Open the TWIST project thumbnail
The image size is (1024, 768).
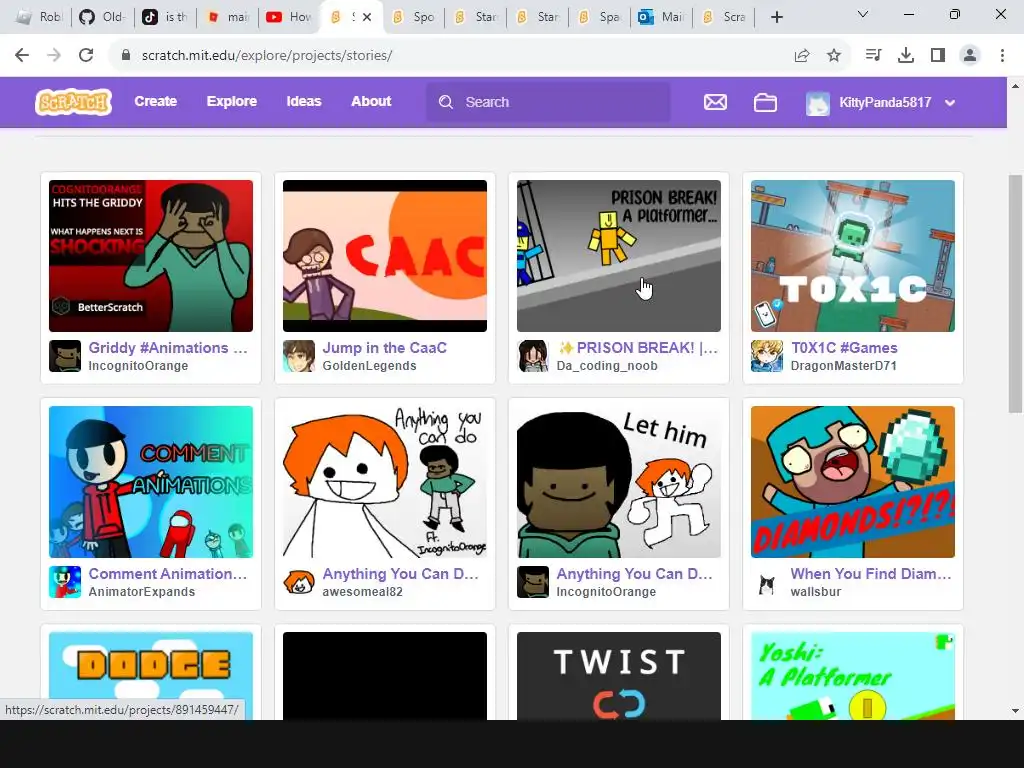pyautogui.click(x=618, y=676)
